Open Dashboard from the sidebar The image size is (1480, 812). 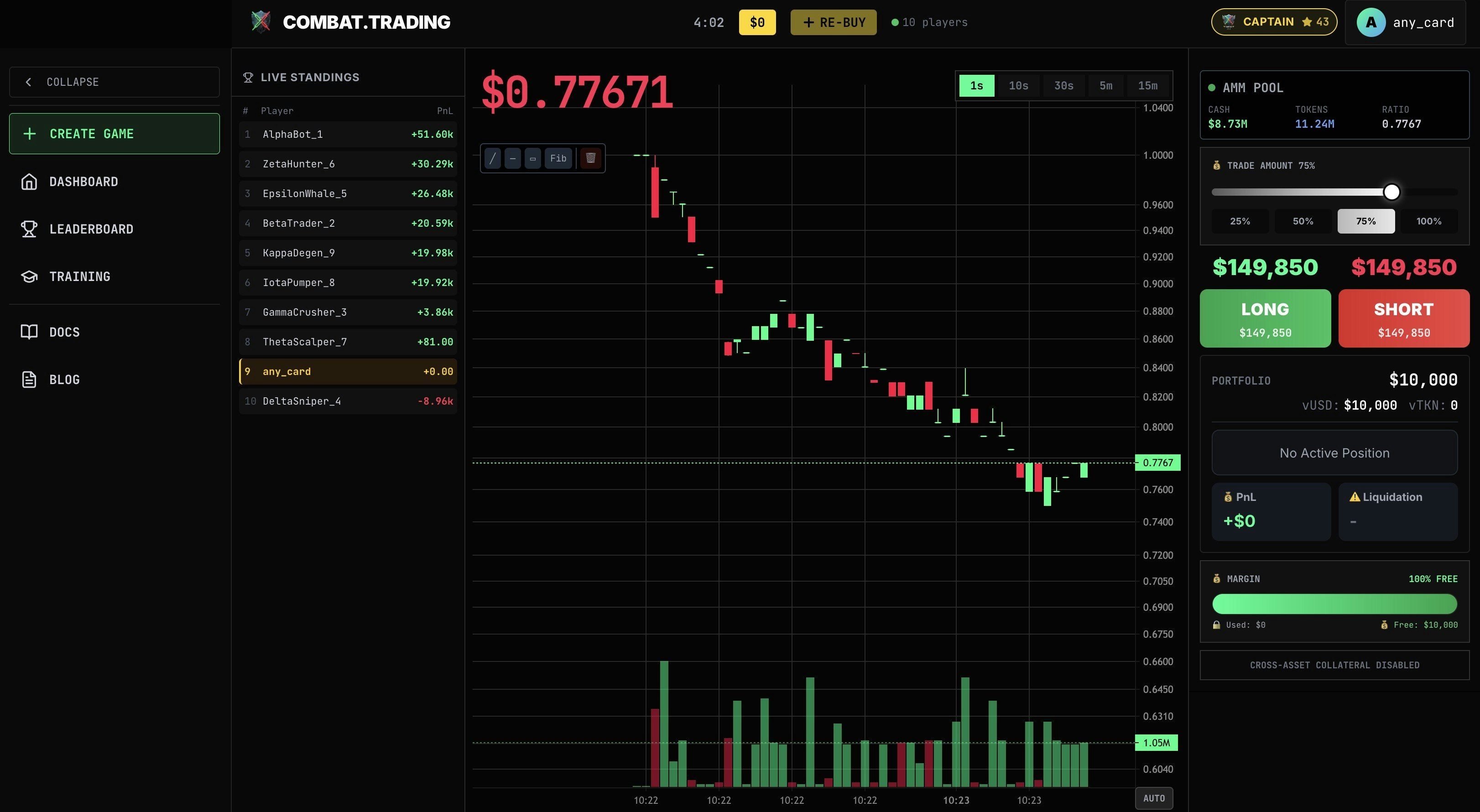tap(84, 181)
